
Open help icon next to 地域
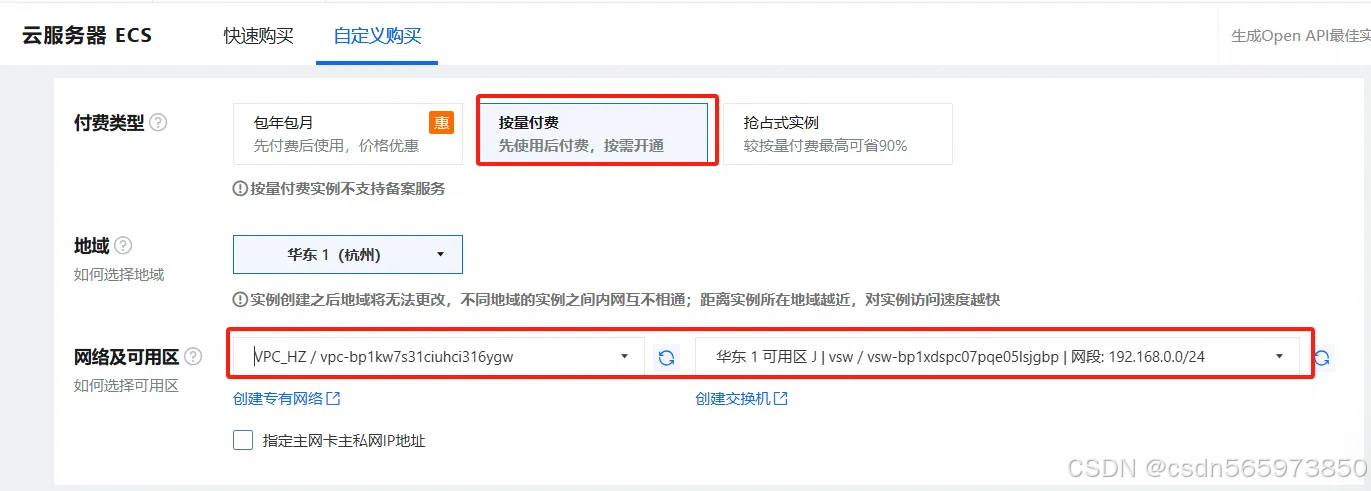(x=123, y=245)
